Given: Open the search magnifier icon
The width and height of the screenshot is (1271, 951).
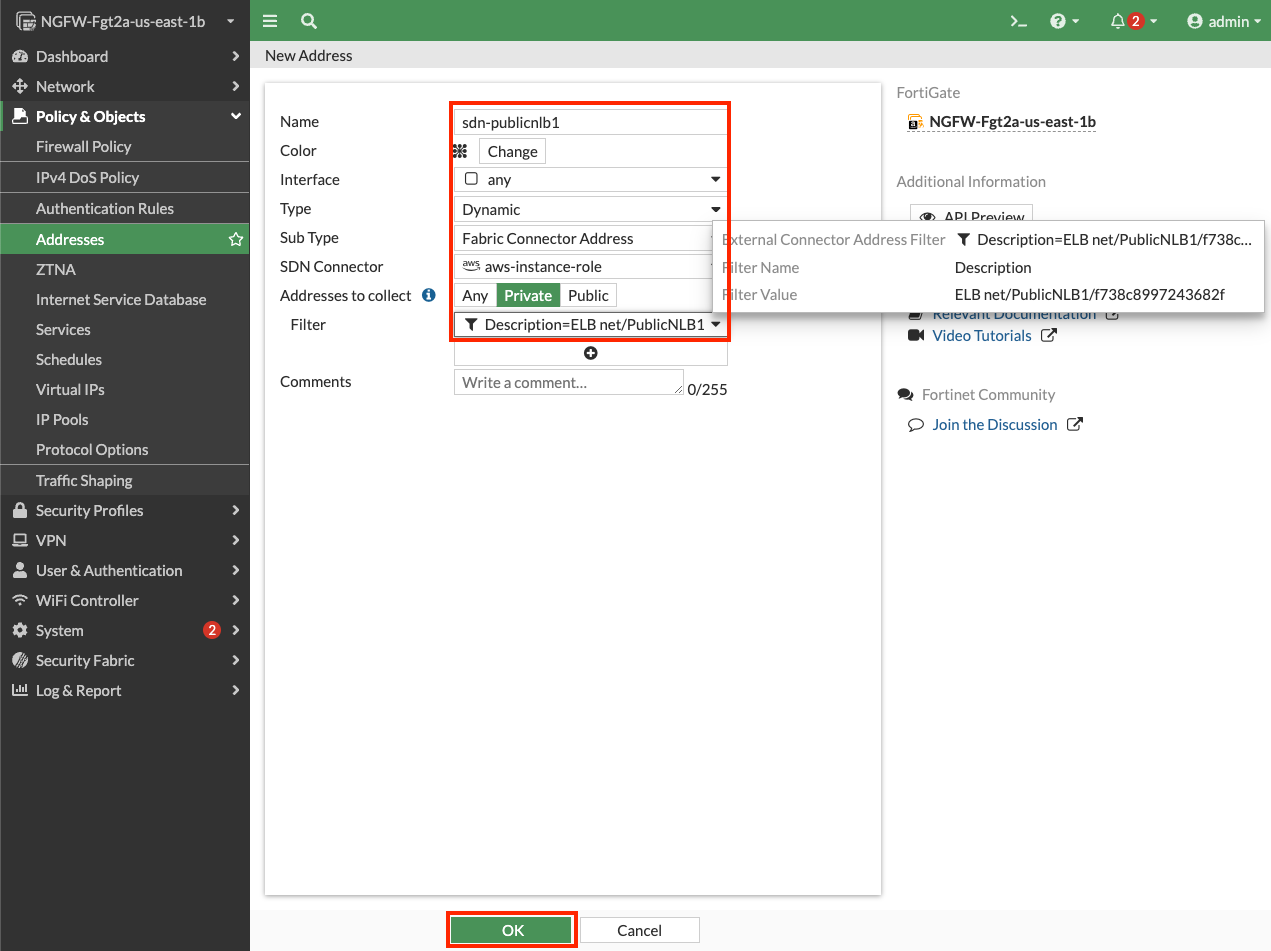Looking at the screenshot, I should (x=309, y=21).
